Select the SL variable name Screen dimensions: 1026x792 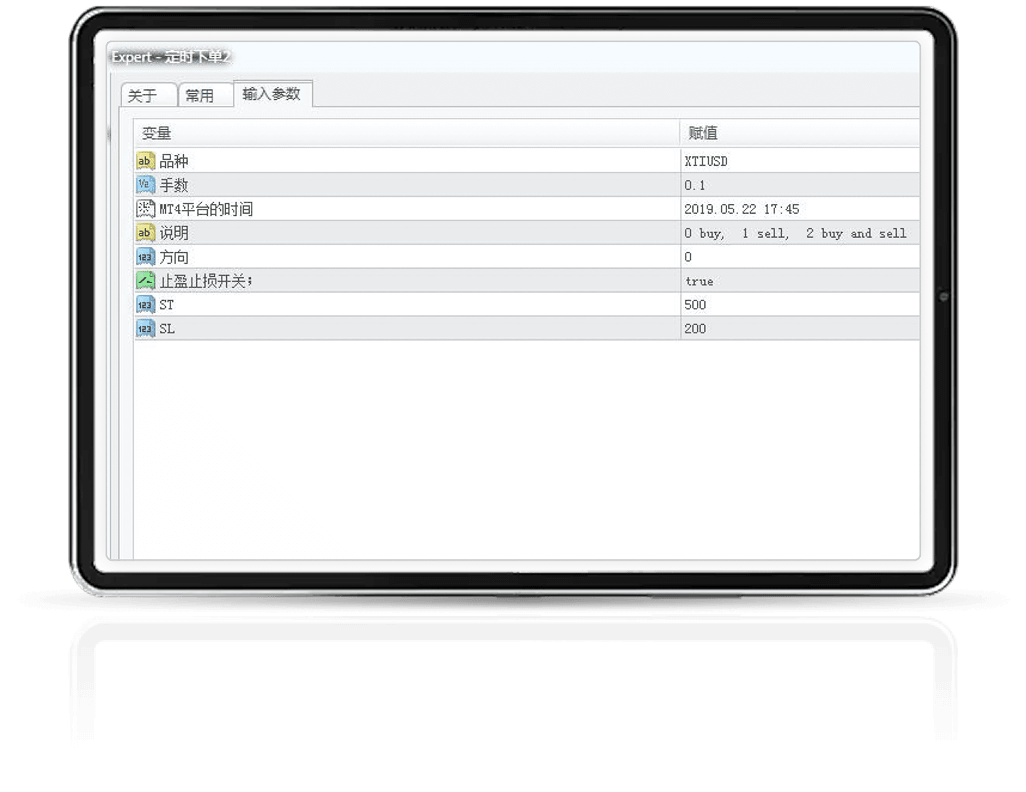(x=167, y=329)
